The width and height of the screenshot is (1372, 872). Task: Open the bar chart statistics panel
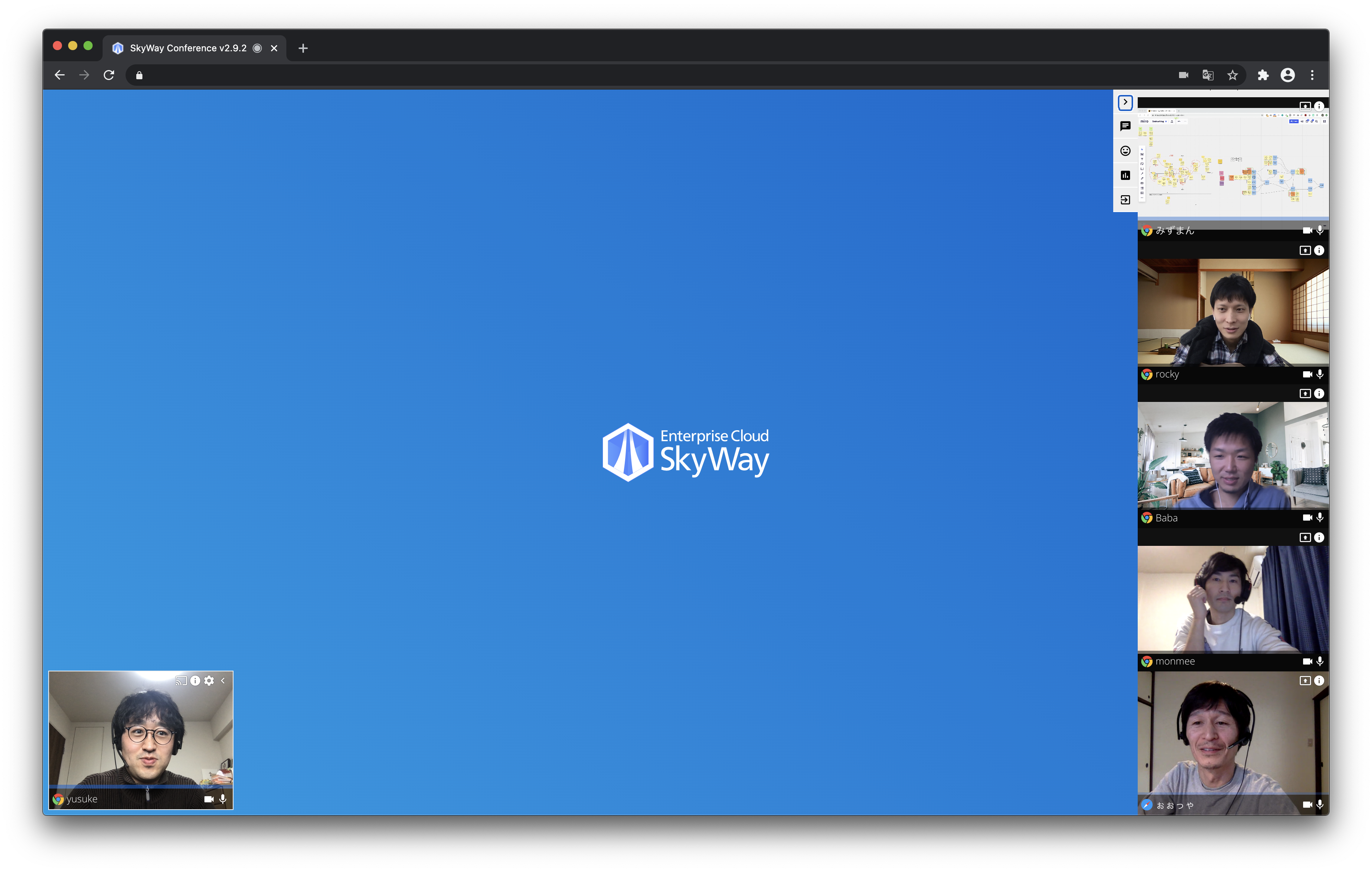tap(1125, 175)
